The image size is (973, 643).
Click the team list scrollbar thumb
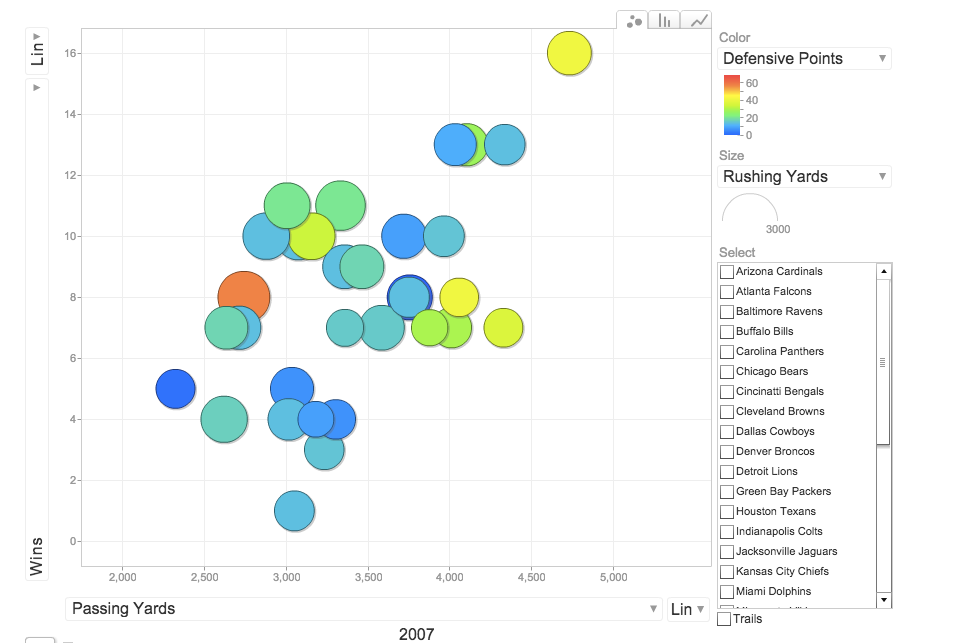[x=883, y=362]
